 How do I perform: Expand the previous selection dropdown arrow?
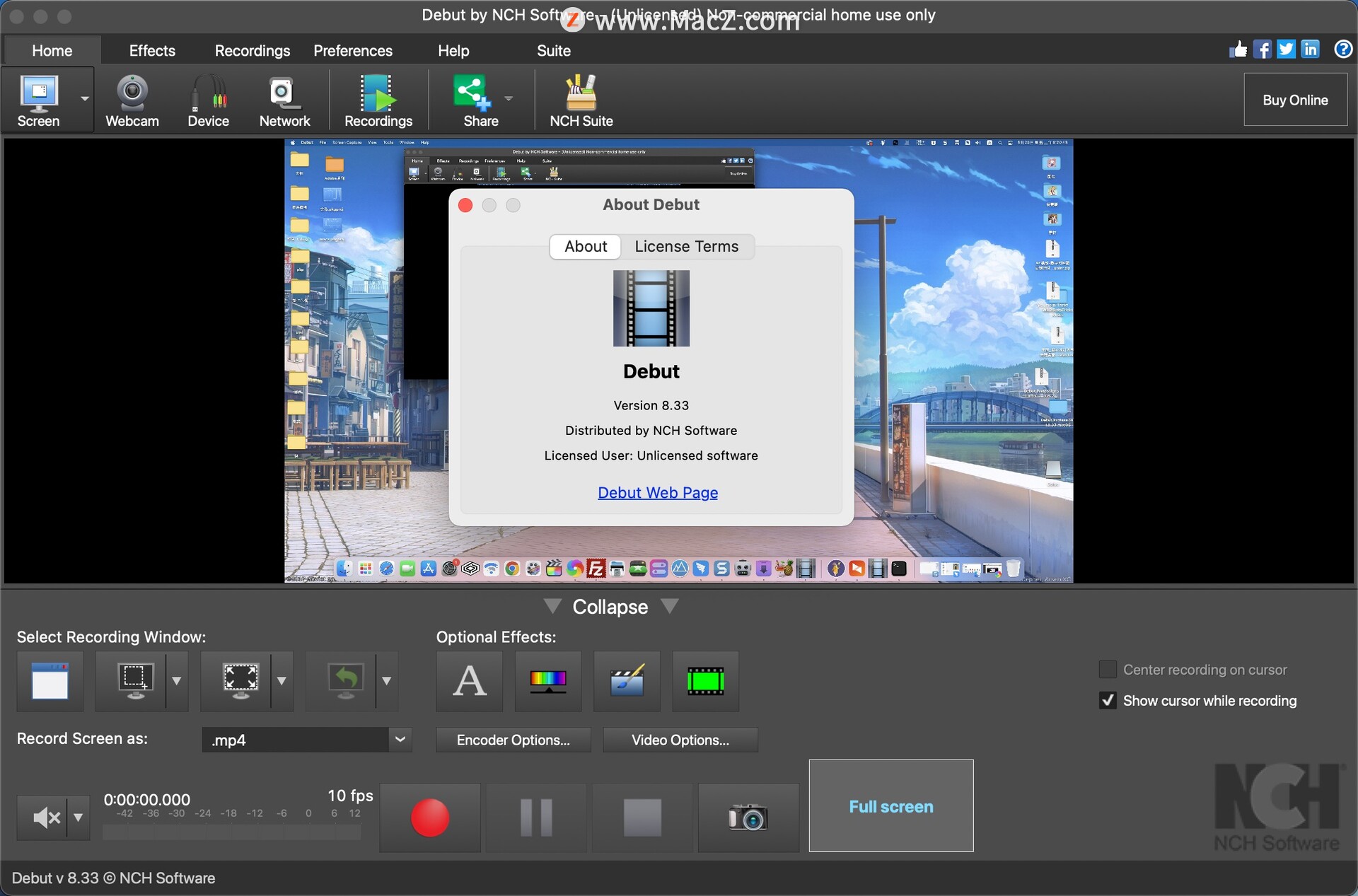click(386, 681)
